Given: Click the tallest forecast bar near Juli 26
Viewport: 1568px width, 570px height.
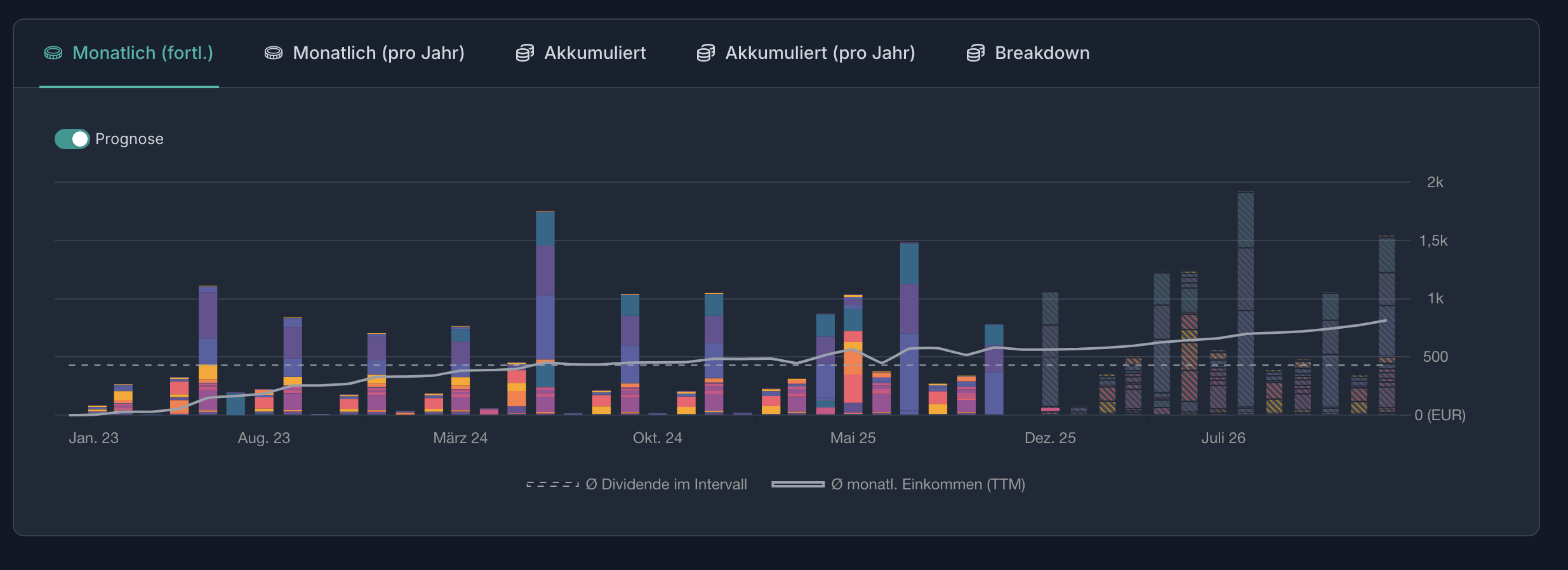Looking at the screenshot, I should point(1246,305).
